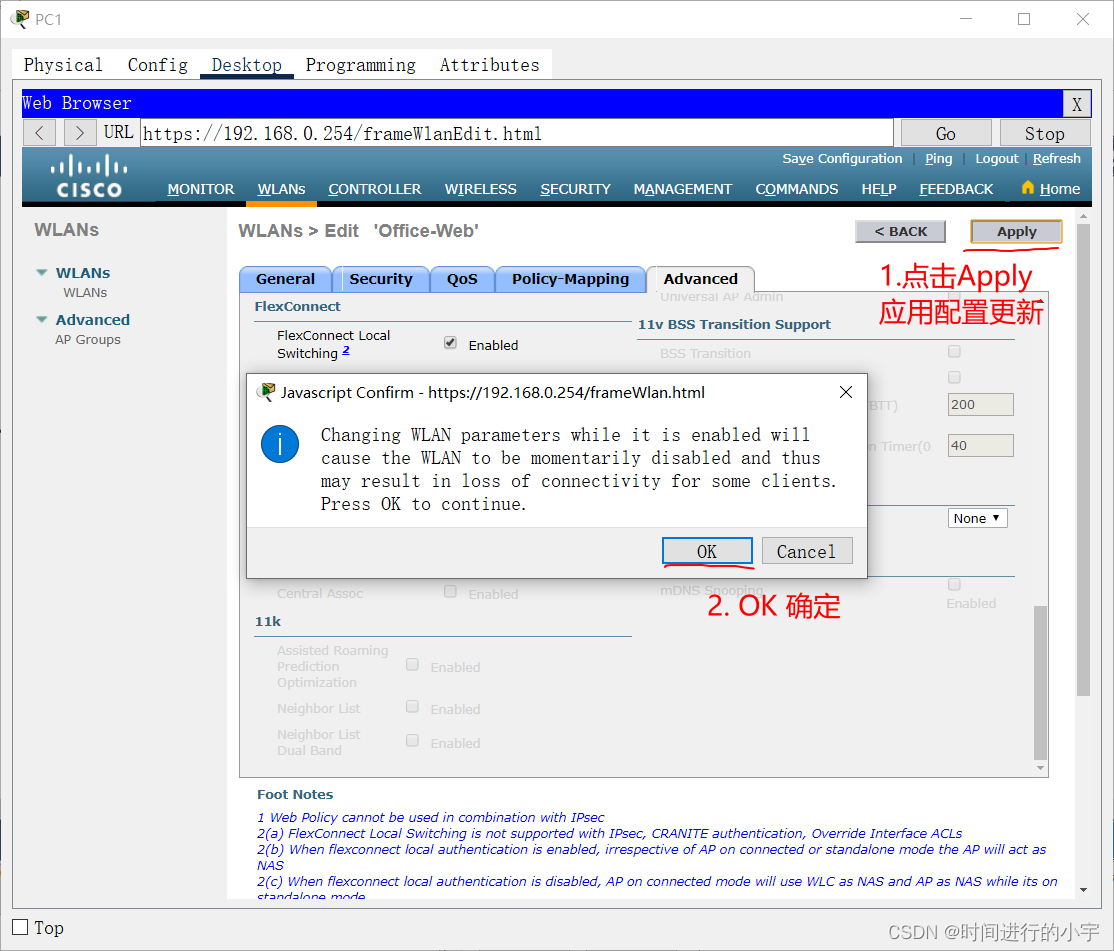The height and width of the screenshot is (951, 1114).
Task: Select AP Groups in sidebar
Action: click(x=88, y=339)
